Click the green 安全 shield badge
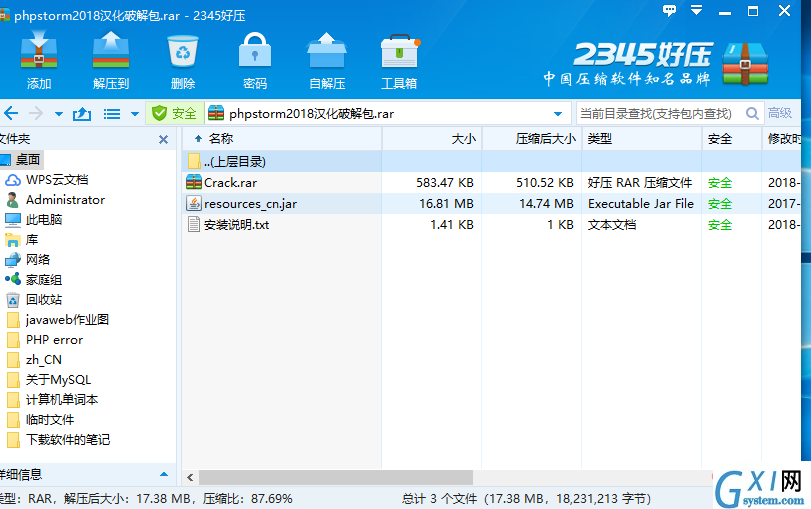 point(174,113)
